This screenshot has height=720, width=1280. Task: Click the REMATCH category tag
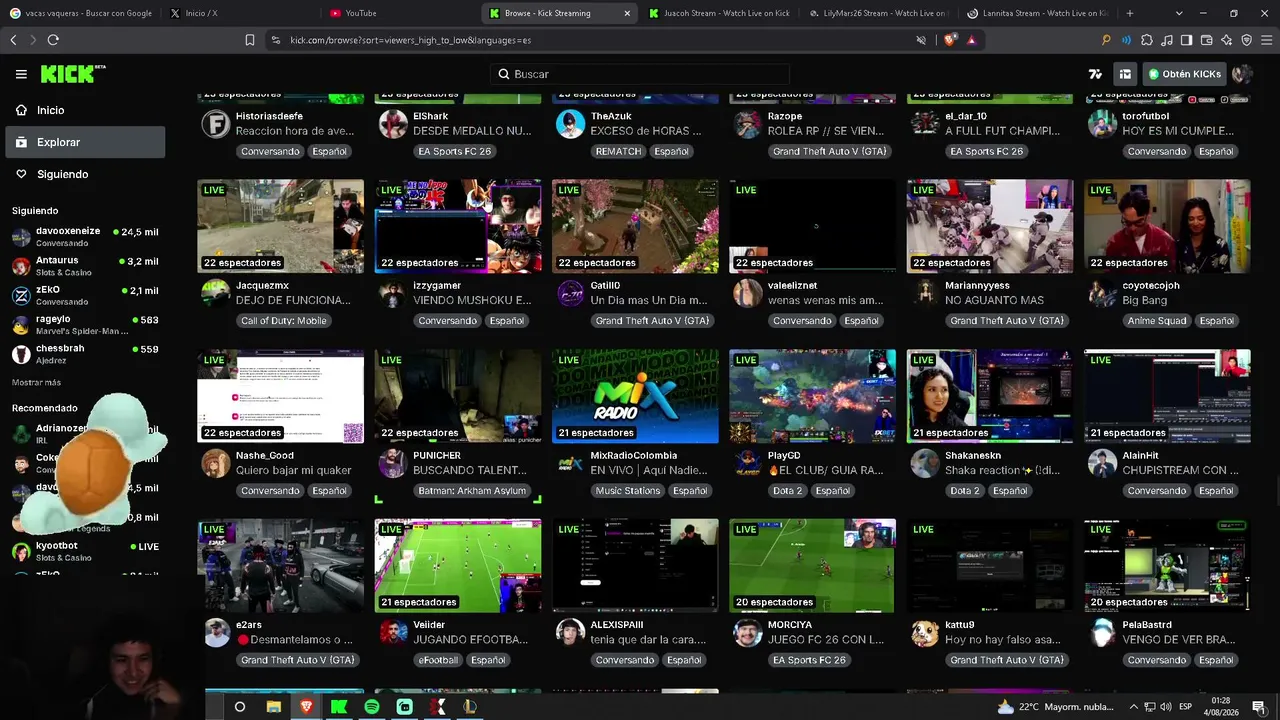click(x=618, y=151)
